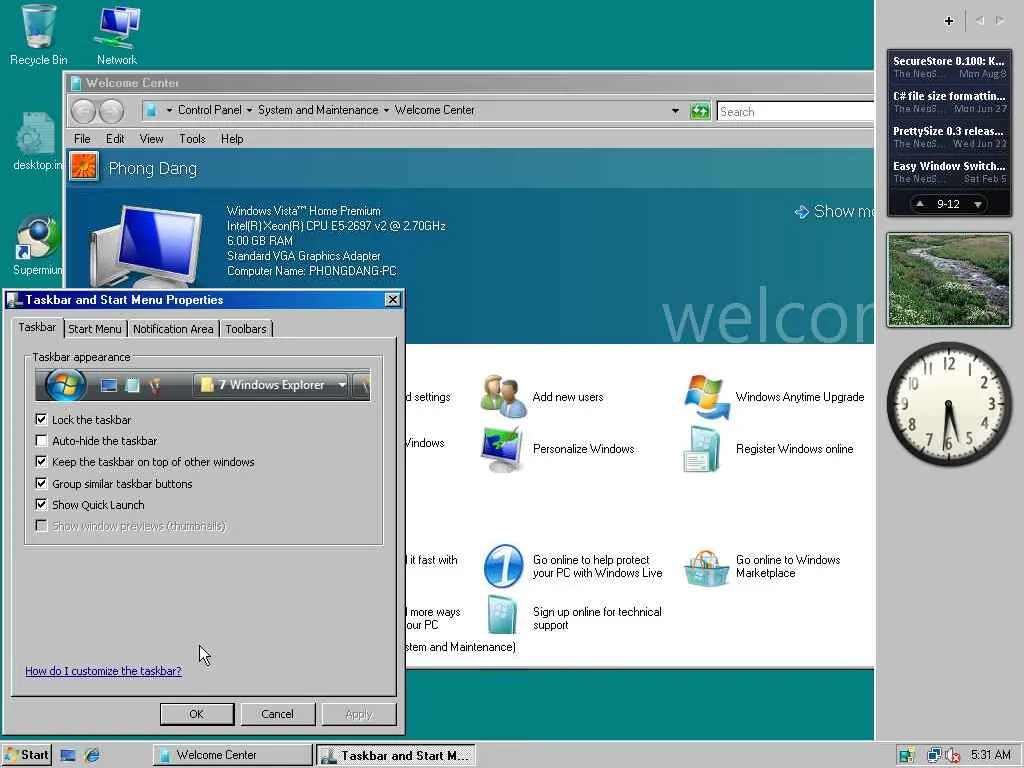Click the Welcome Center search field
The height and width of the screenshot is (768, 1024).
click(x=795, y=111)
